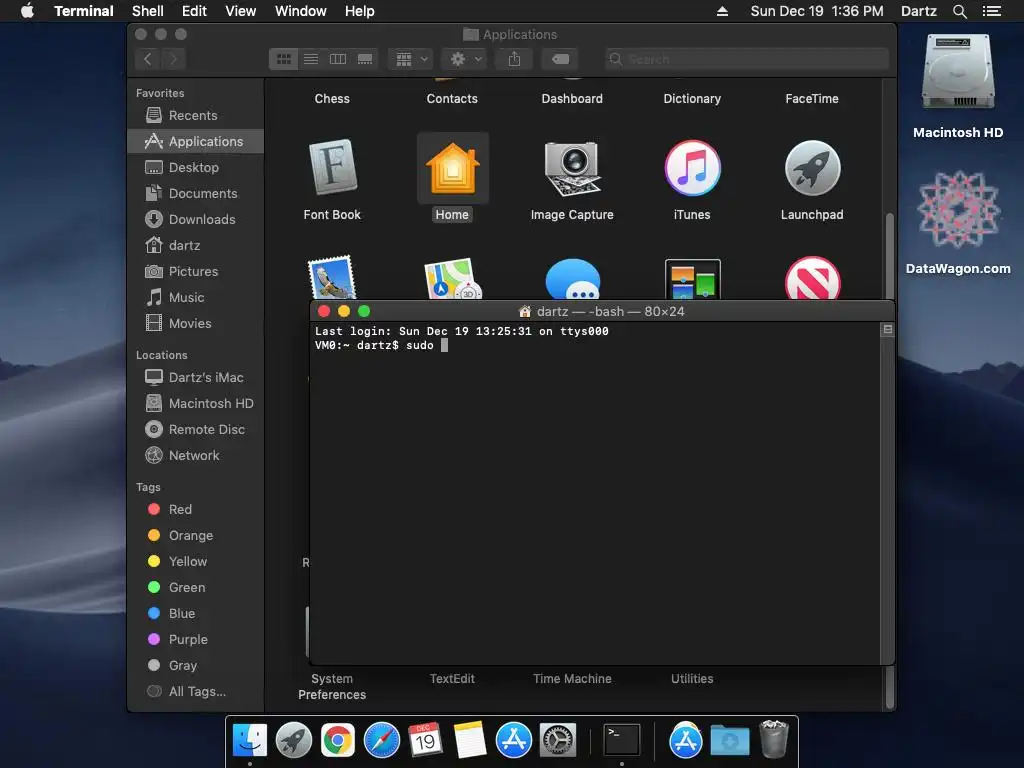The image size is (1024, 768).
Task: Open Calendar showing 19 in Dock
Action: [425, 741]
